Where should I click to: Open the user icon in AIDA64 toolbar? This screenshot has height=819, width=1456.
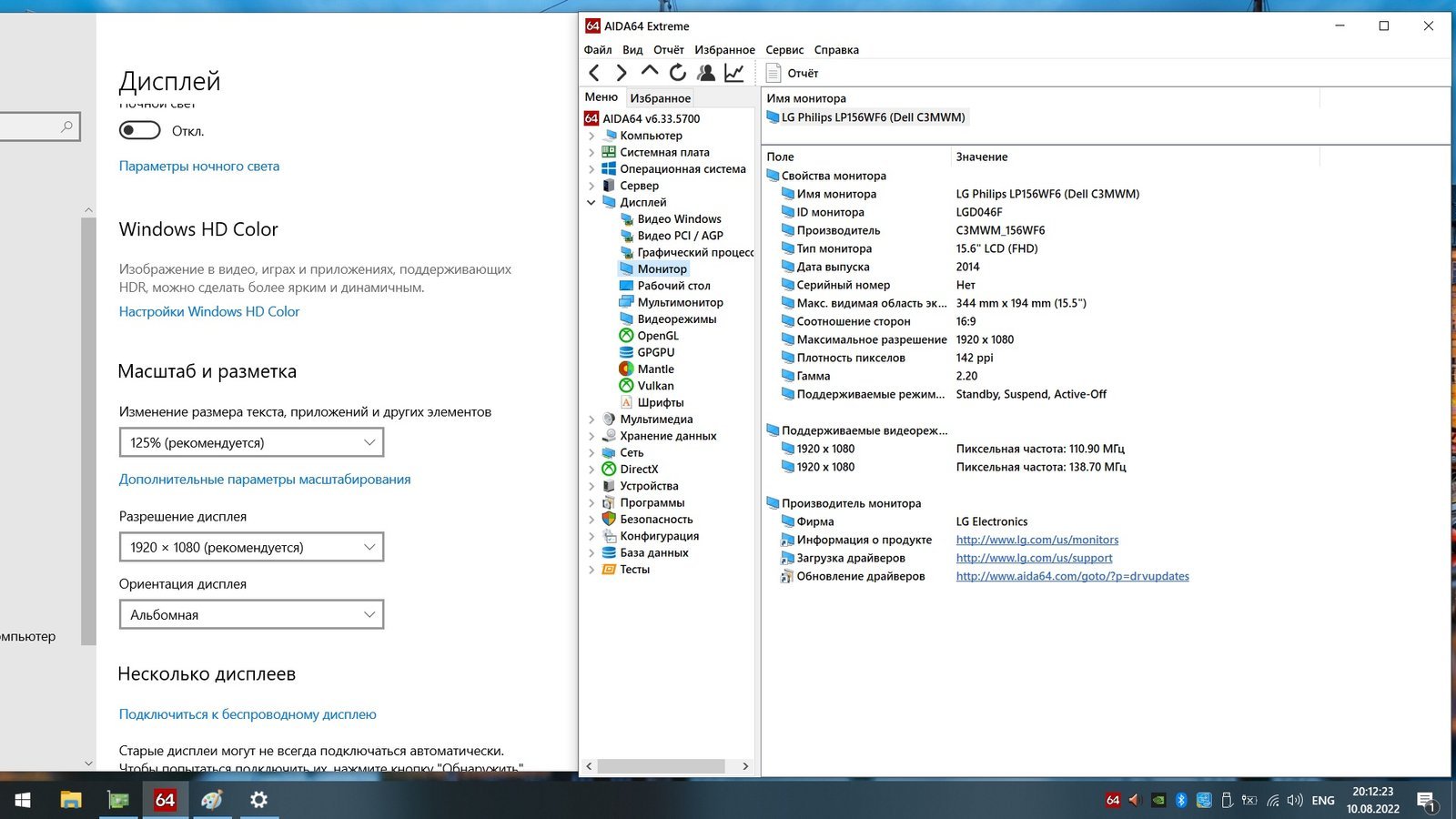tap(706, 73)
